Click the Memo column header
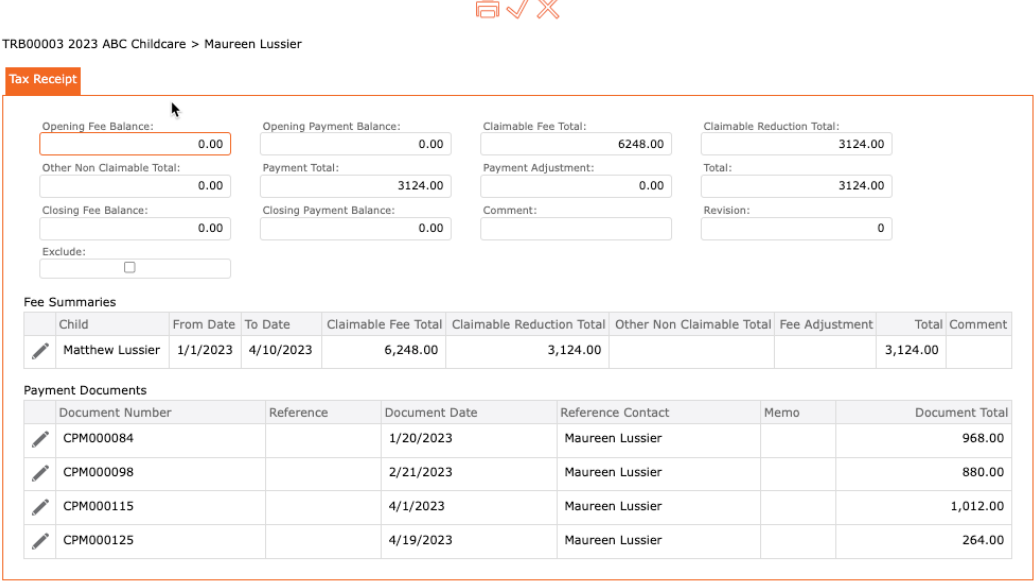Screen dimensions: 1036x584 coord(798,412)
